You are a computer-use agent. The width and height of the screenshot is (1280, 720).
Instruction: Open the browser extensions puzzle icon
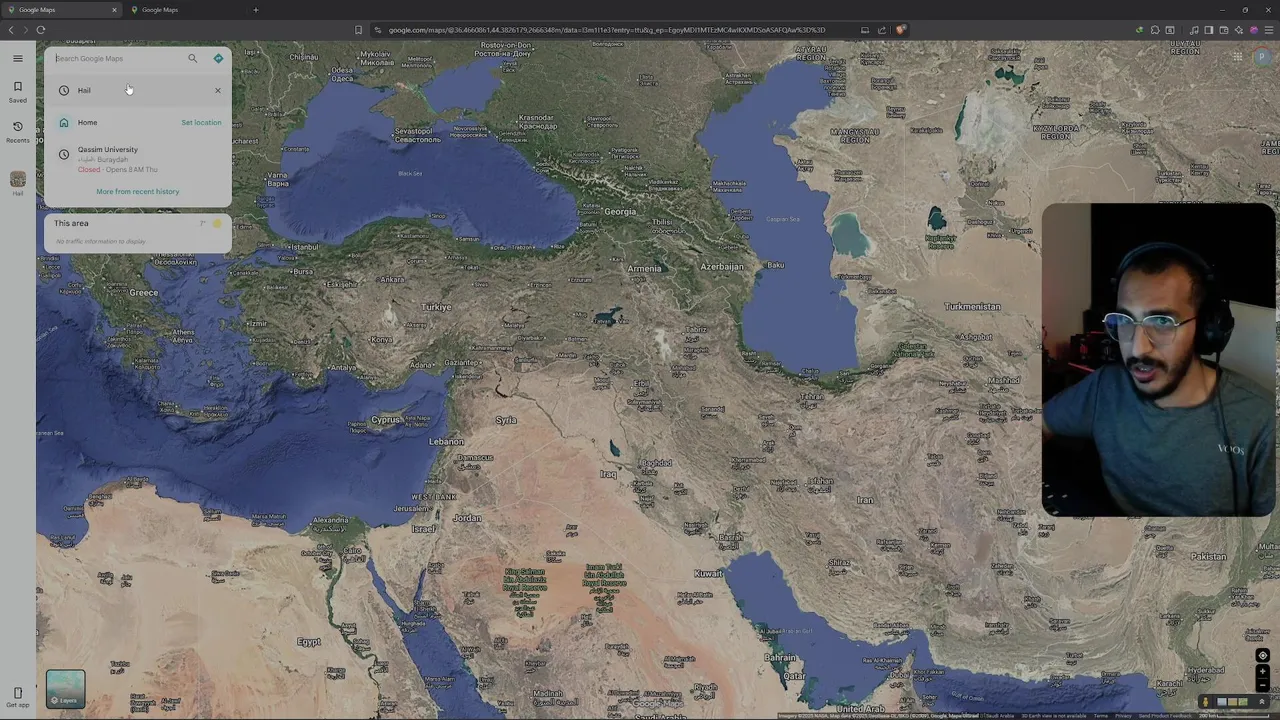pos(1155,30)
